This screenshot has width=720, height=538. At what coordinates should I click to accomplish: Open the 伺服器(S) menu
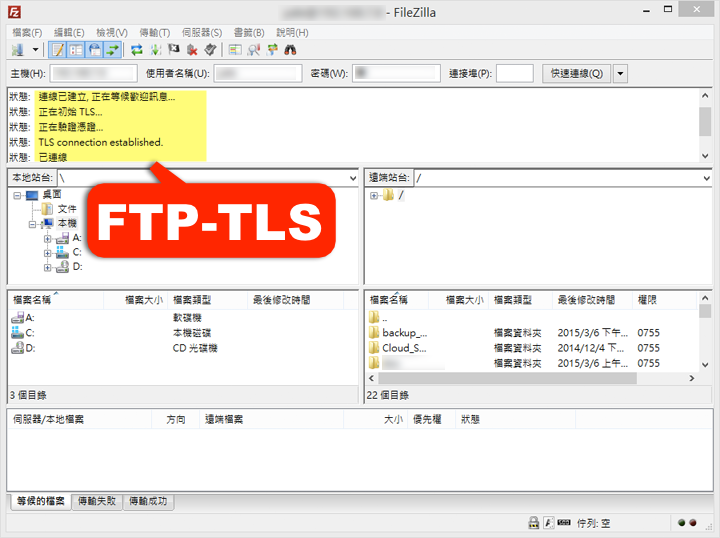coord(202,33)
